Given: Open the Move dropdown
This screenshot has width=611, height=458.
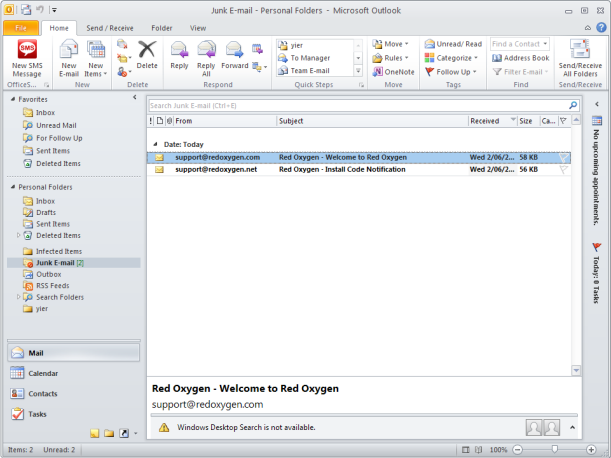Looking at the screenshot, I should pos(390,44).
